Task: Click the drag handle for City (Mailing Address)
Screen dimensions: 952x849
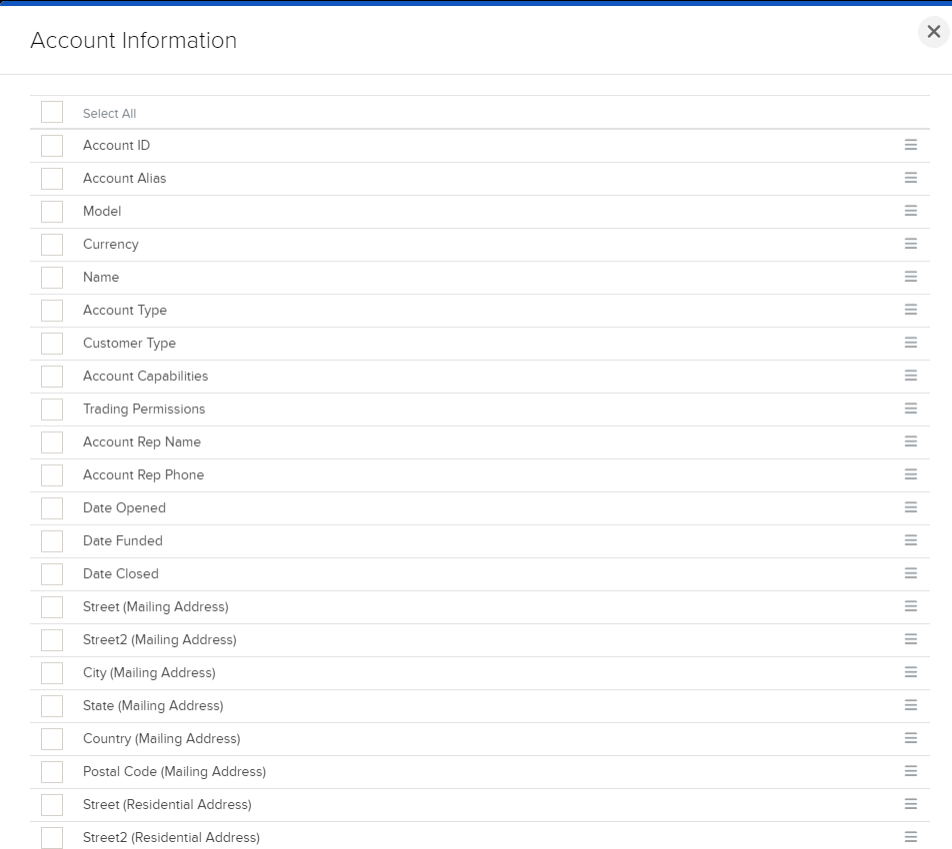Action: 911,672
